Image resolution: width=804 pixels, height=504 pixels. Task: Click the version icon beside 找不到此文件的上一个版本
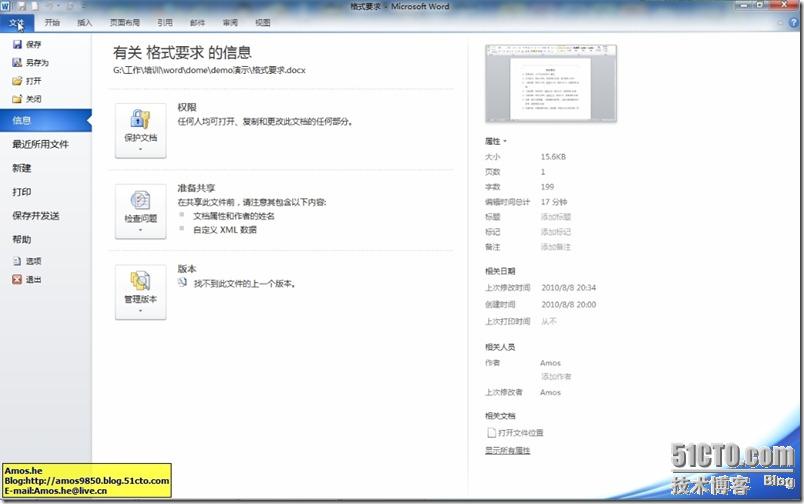(x=183, y=283)
